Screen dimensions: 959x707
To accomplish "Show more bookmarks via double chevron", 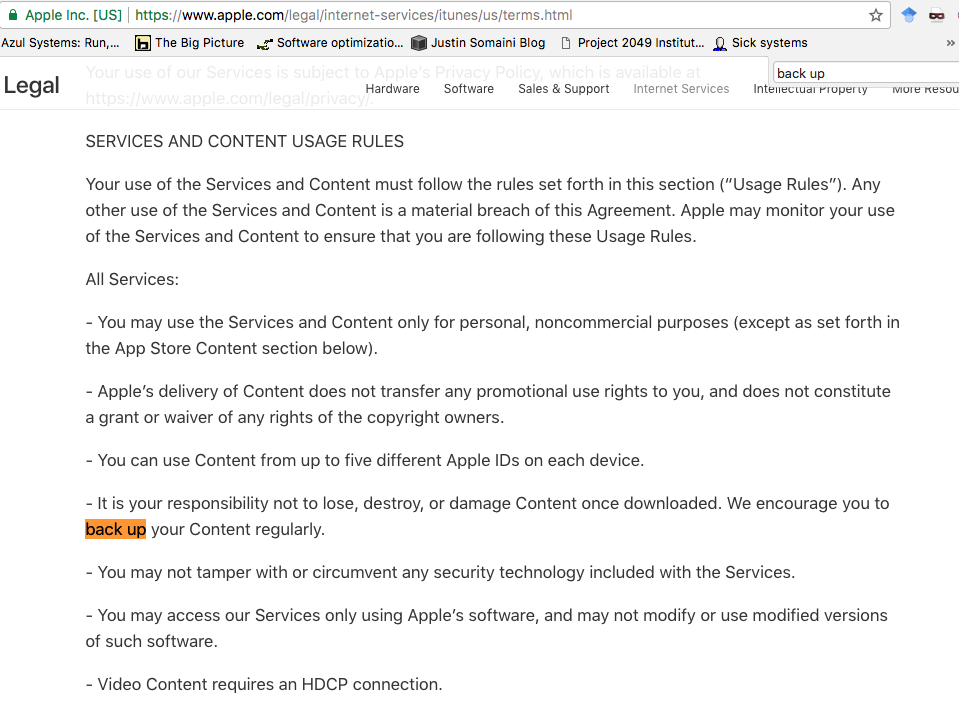I will (950, 43).
